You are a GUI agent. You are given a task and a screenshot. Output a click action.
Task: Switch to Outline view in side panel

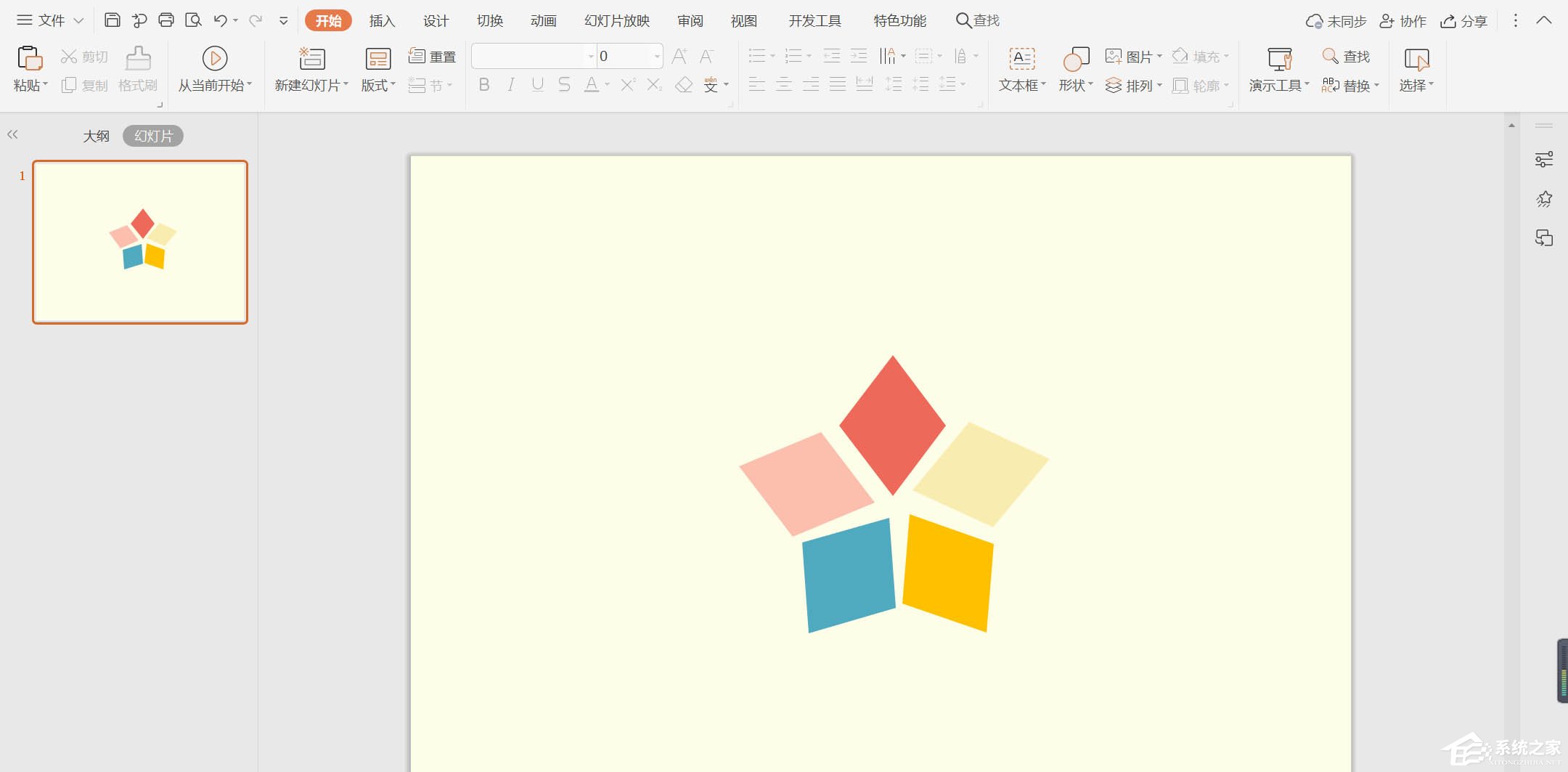pyautogui.click(x=96, y=136)
